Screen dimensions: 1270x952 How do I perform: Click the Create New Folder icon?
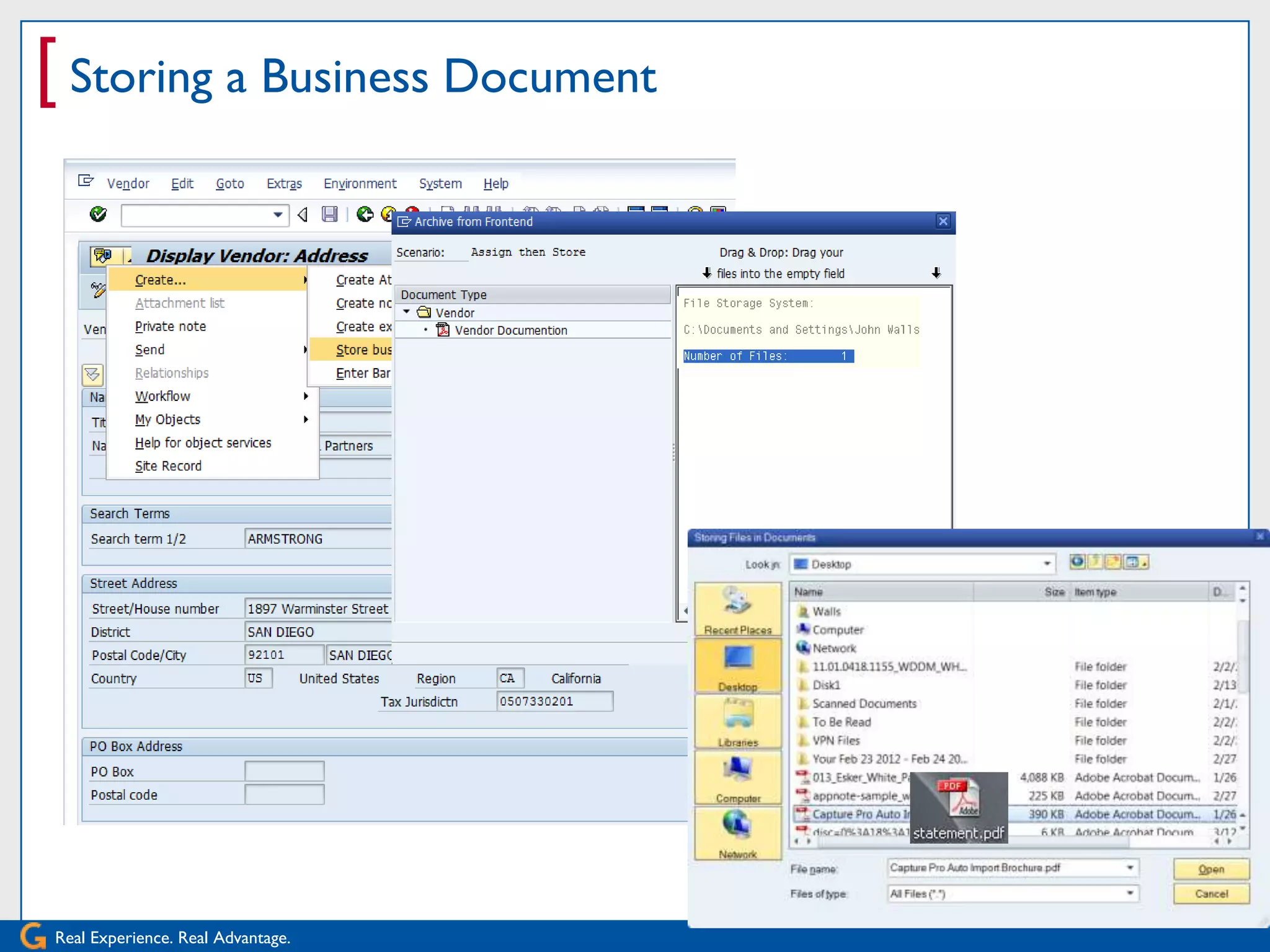(1113, 562)
